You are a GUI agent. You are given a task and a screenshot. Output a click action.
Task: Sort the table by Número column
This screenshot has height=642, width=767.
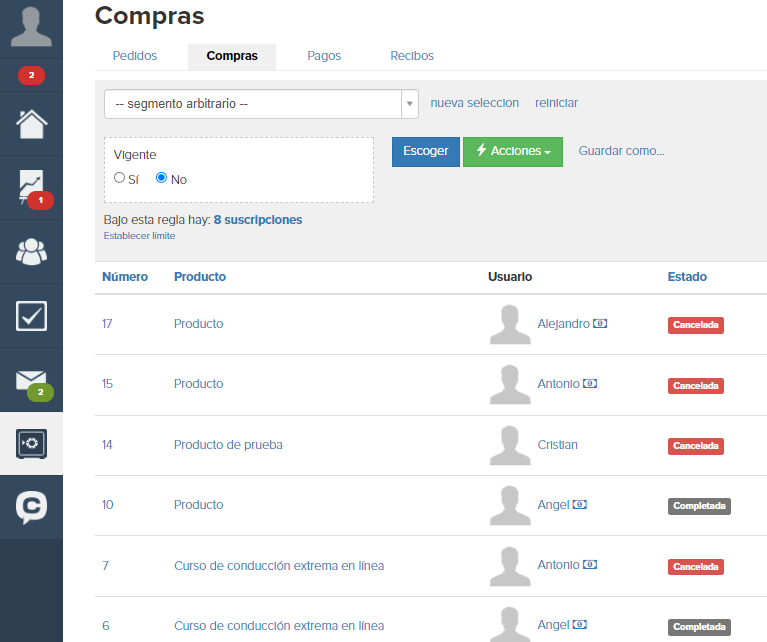tap(125, 276)
